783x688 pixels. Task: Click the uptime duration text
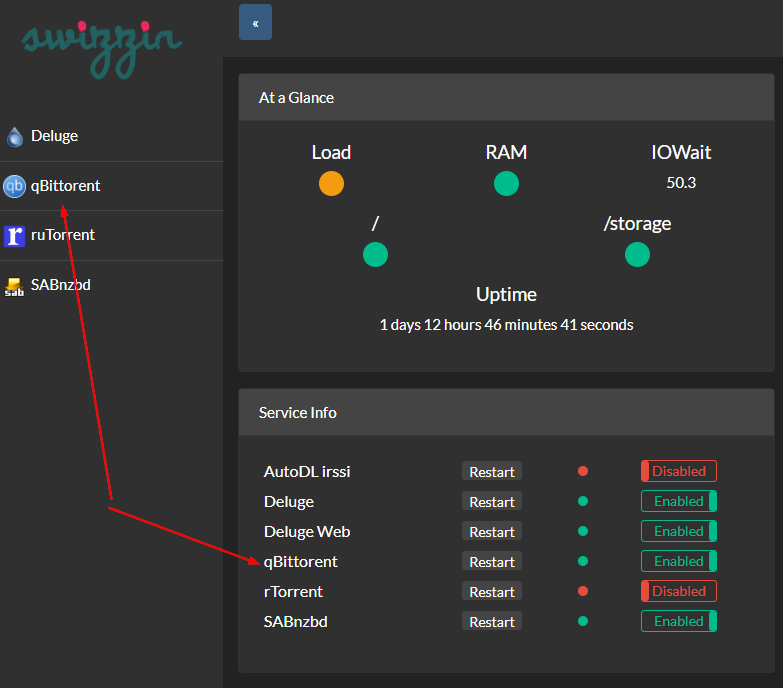click(x=506, y=325)
